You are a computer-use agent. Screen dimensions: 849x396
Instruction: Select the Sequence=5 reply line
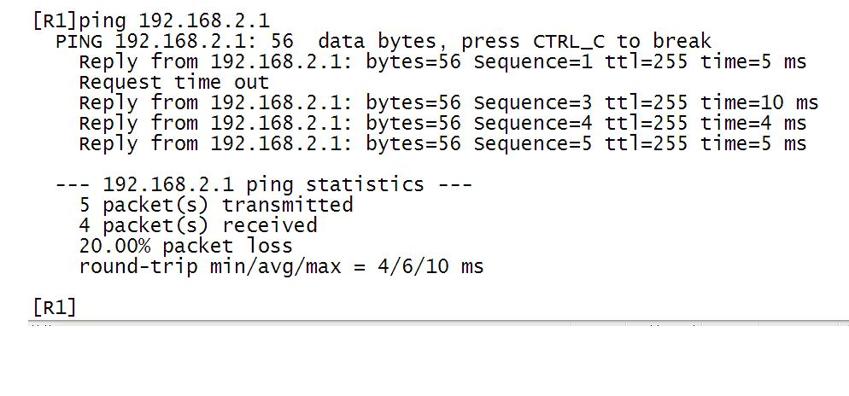(442, 144)
